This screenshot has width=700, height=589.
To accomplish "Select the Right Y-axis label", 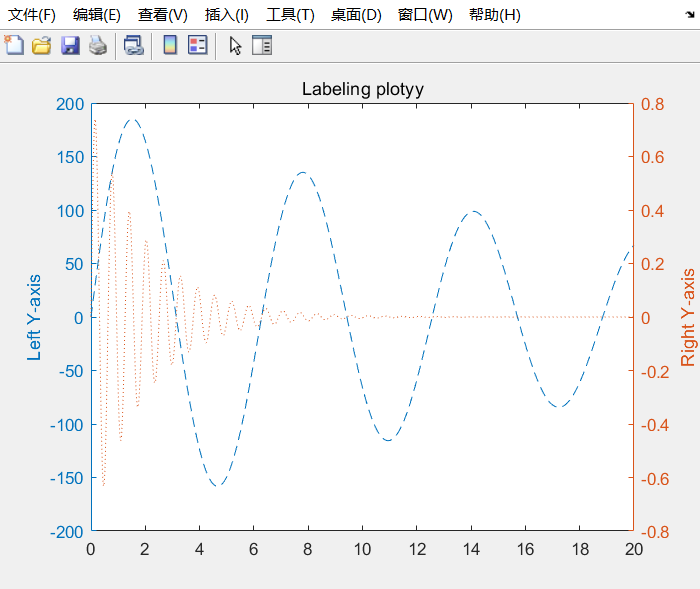I will click(x=688, y=317).
